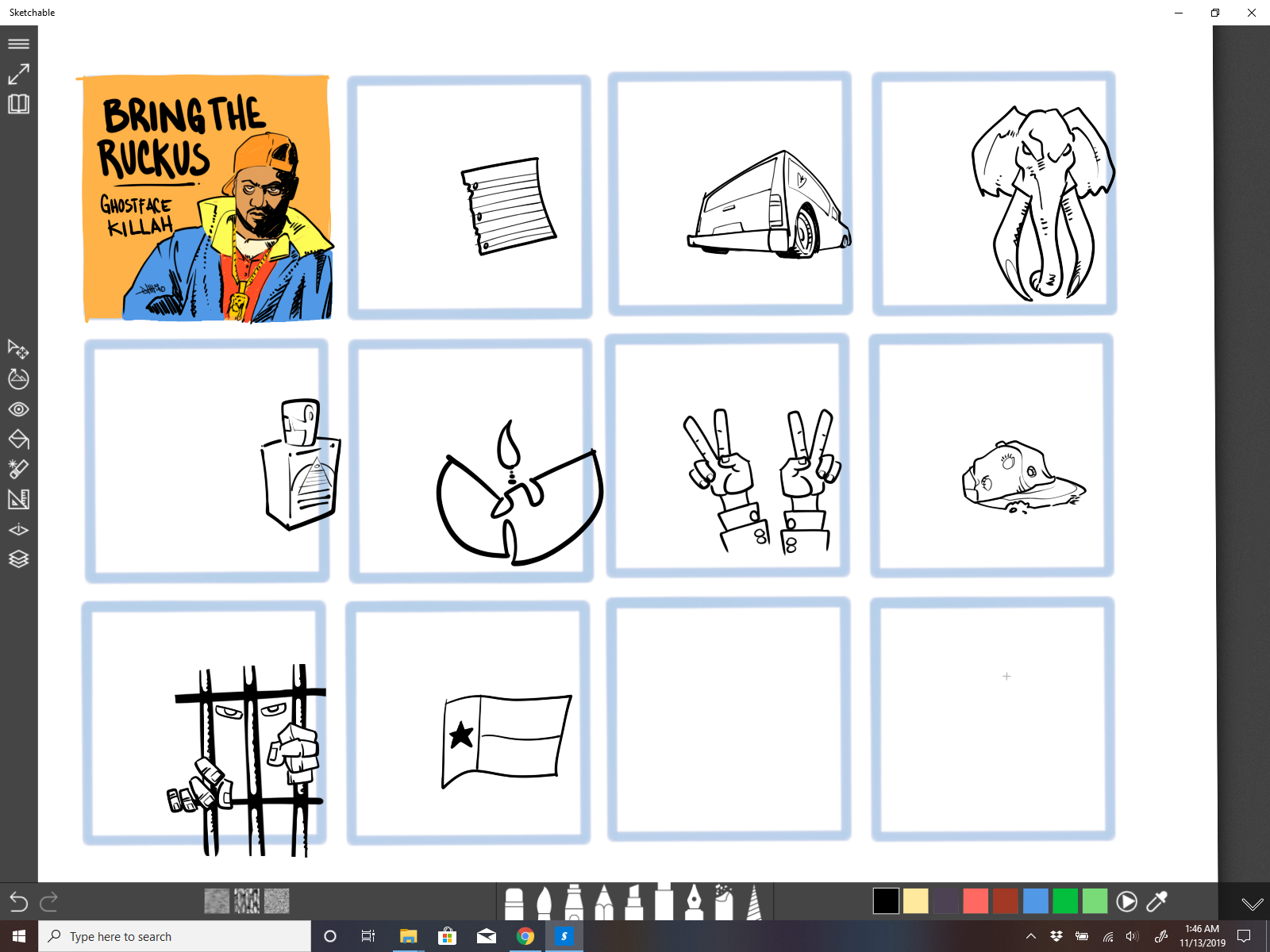
Task: Pick the bright green color swatch
Action: click(x=1065, y=901)
